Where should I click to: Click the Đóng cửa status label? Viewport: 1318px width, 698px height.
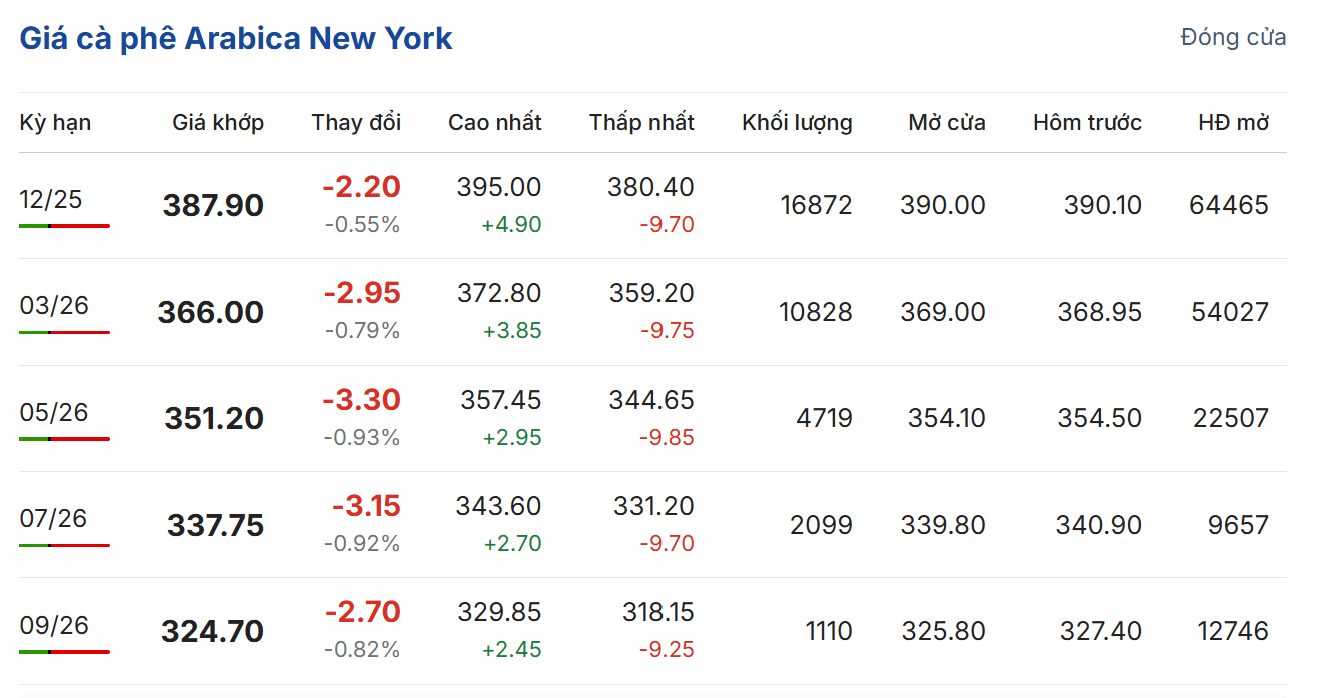[x=1233, y=38]
